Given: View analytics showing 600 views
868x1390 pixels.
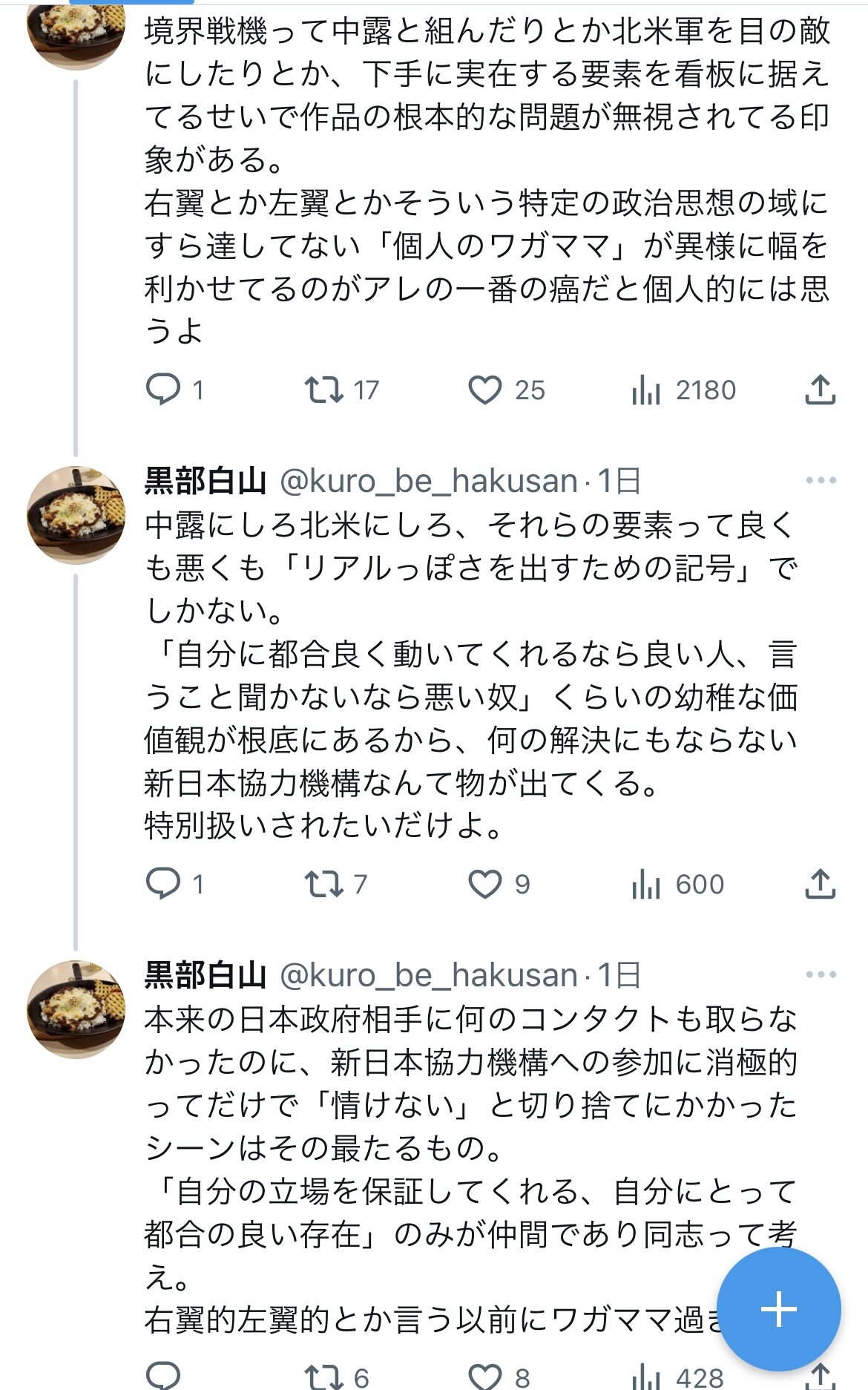Looking at the screenshot, I should click(x=646, y=883).
